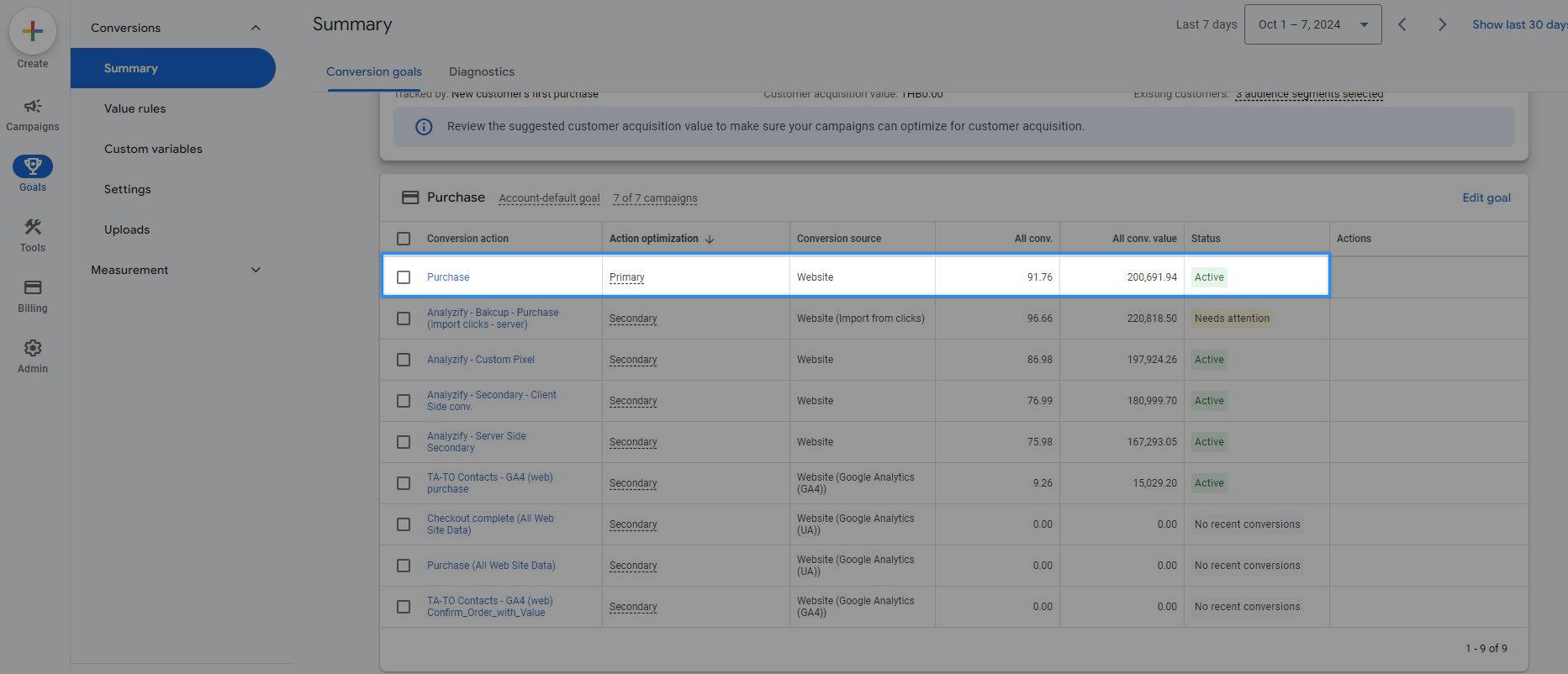Click the Active status on Purchase row
Image resolution: width=1568 pixels, height=674 pixels.
tap(1209, 277)
